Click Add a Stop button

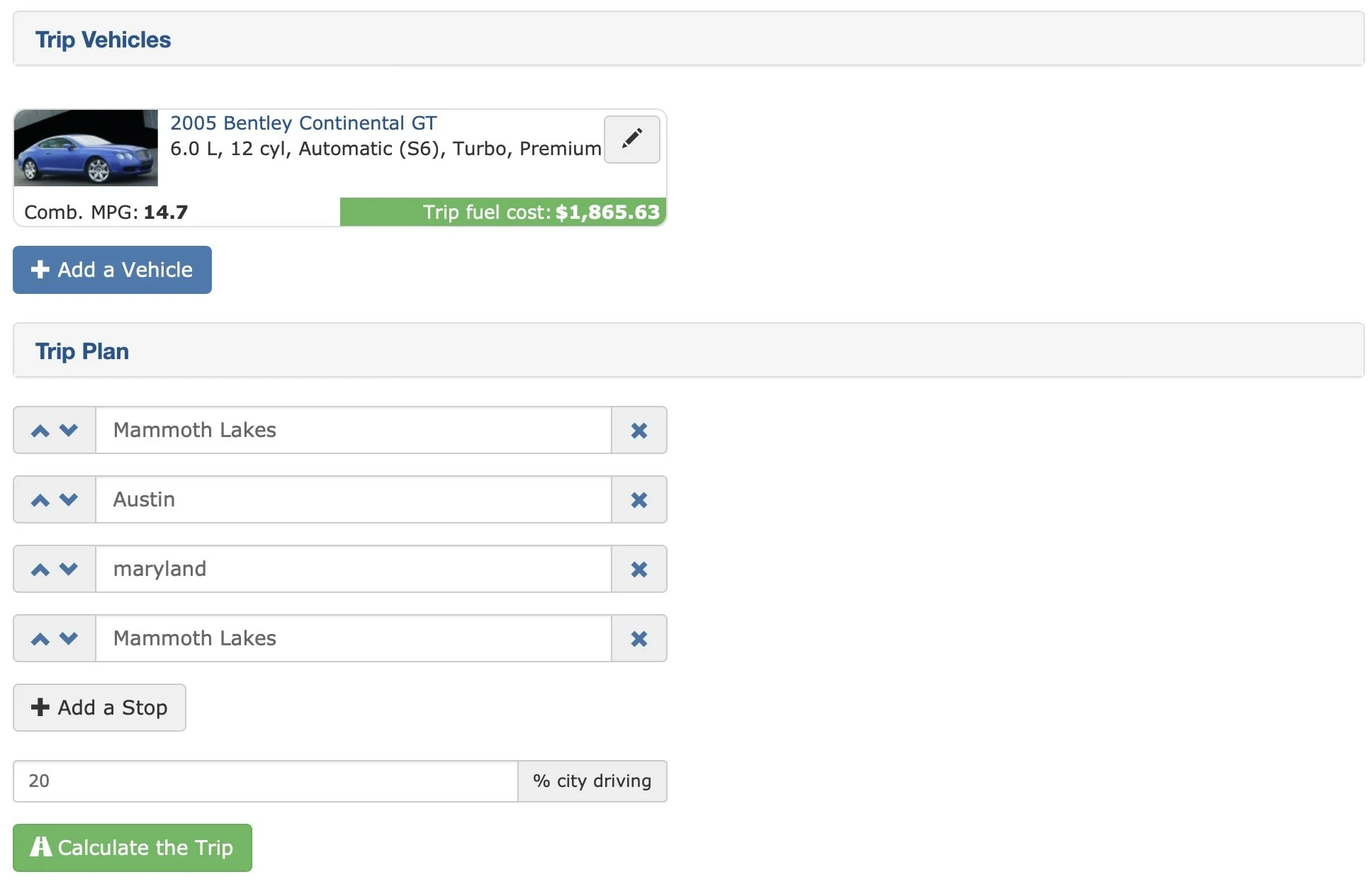pos(99,707)
